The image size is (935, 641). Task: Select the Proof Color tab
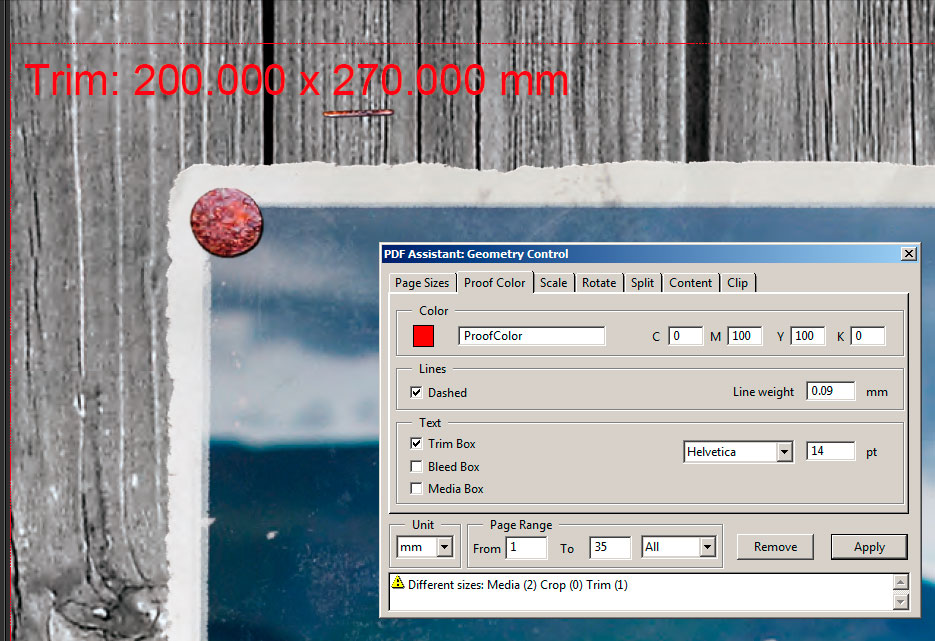[494, 283]
